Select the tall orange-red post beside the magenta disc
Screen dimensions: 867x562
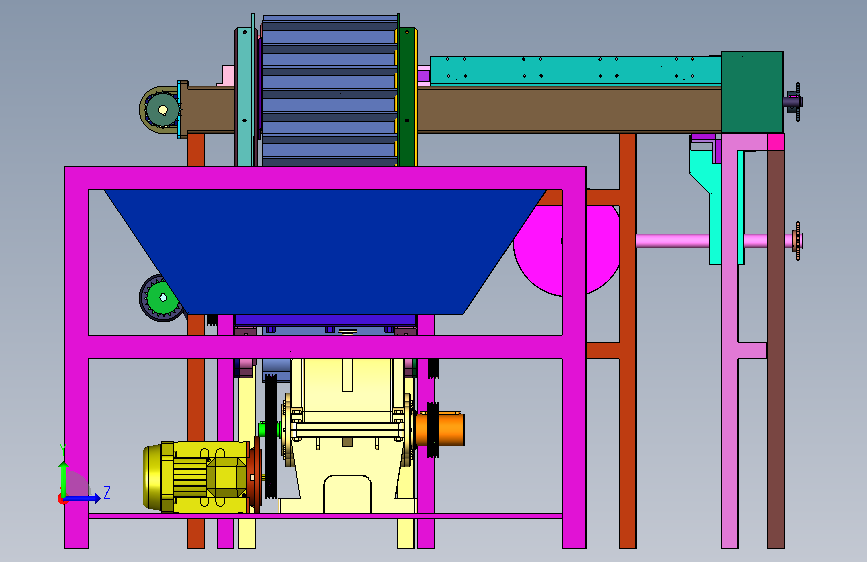pos(628,341)
